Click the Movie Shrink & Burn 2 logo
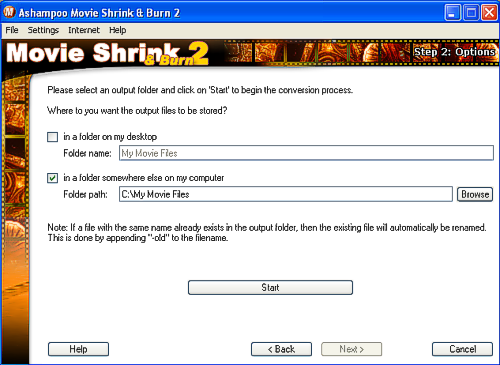The height and width of the screenshot is (365, 500). coord(107,53)
